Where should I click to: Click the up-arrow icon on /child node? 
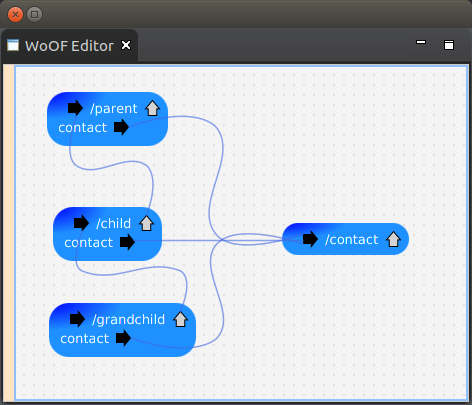point(146,223)
